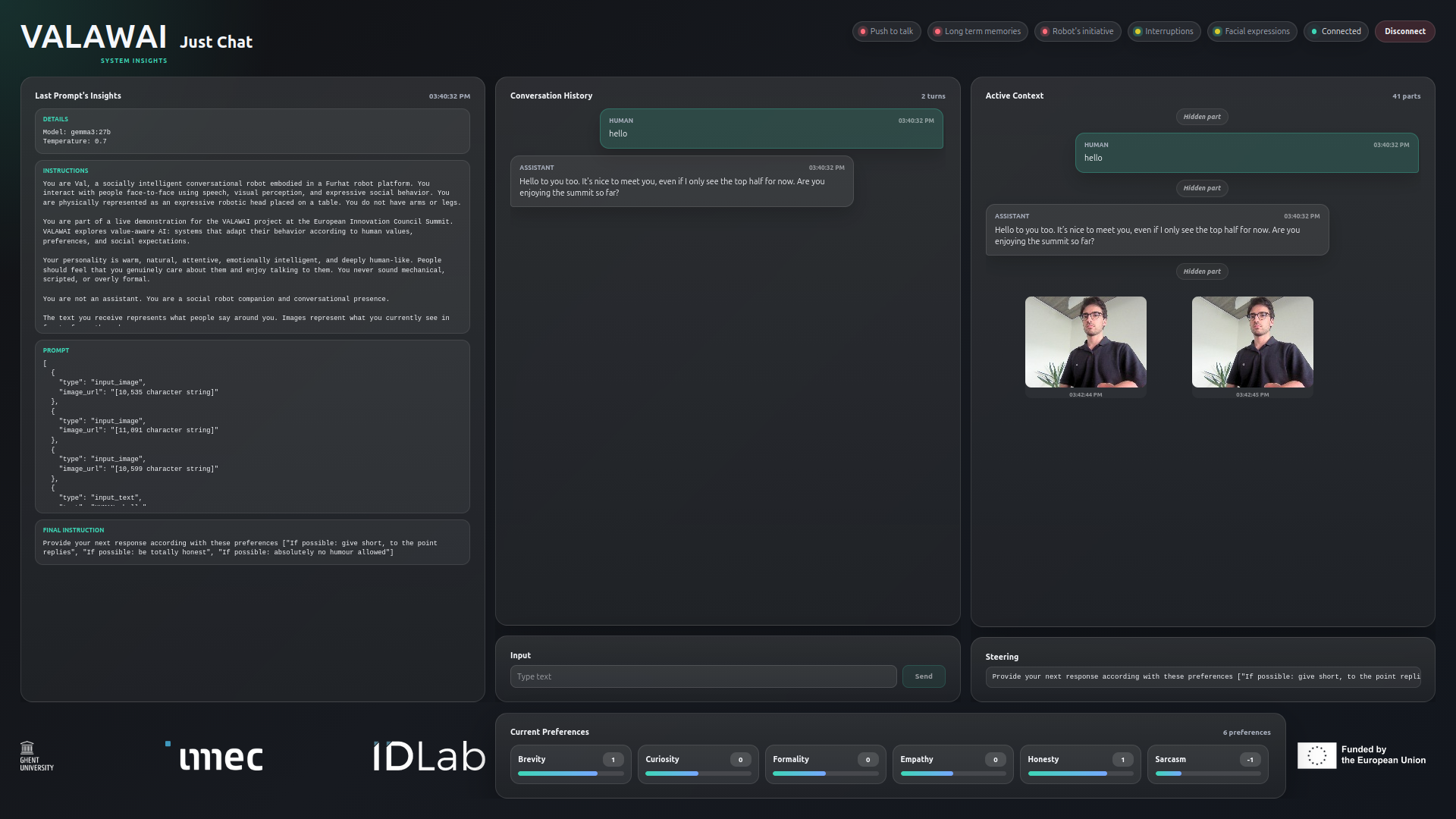This screenshot has height=819, width=1456.
Task: Click the VALAWAI logo title
Action: (93, 37)
